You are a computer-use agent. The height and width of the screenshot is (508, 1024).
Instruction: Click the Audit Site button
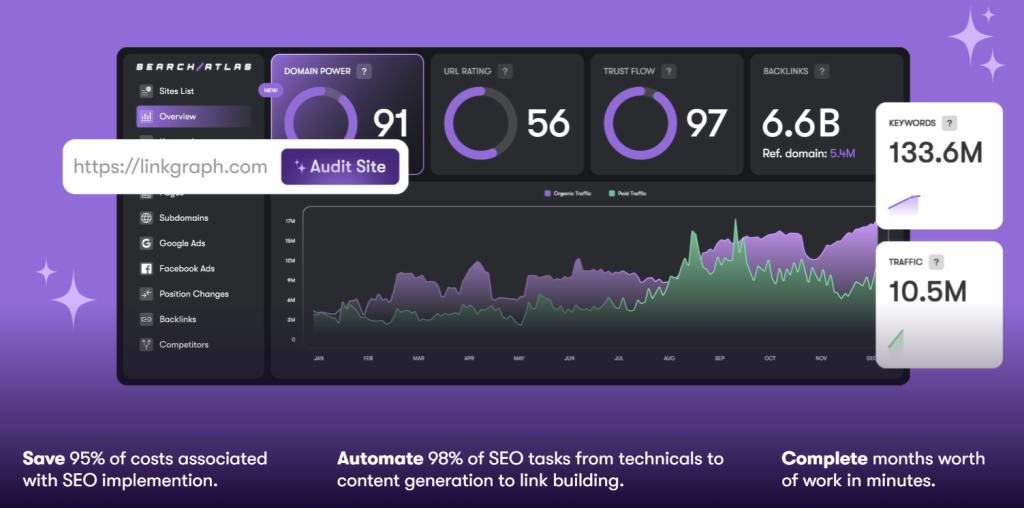(340, 167)
